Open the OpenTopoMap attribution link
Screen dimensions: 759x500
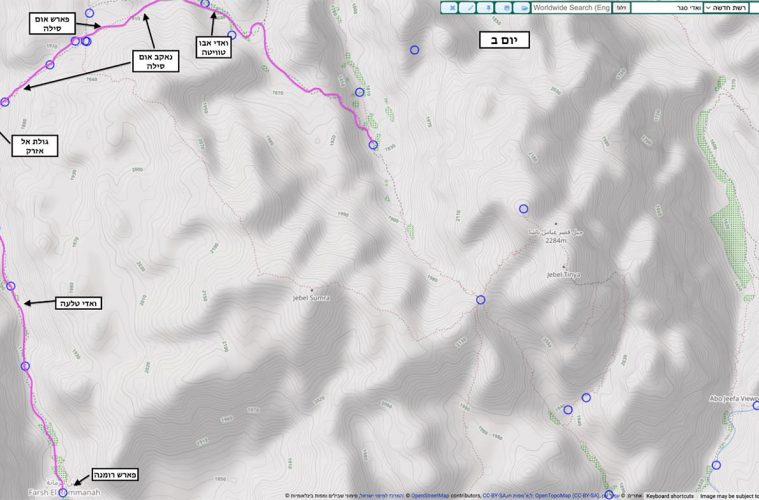[x=565, y=495]
